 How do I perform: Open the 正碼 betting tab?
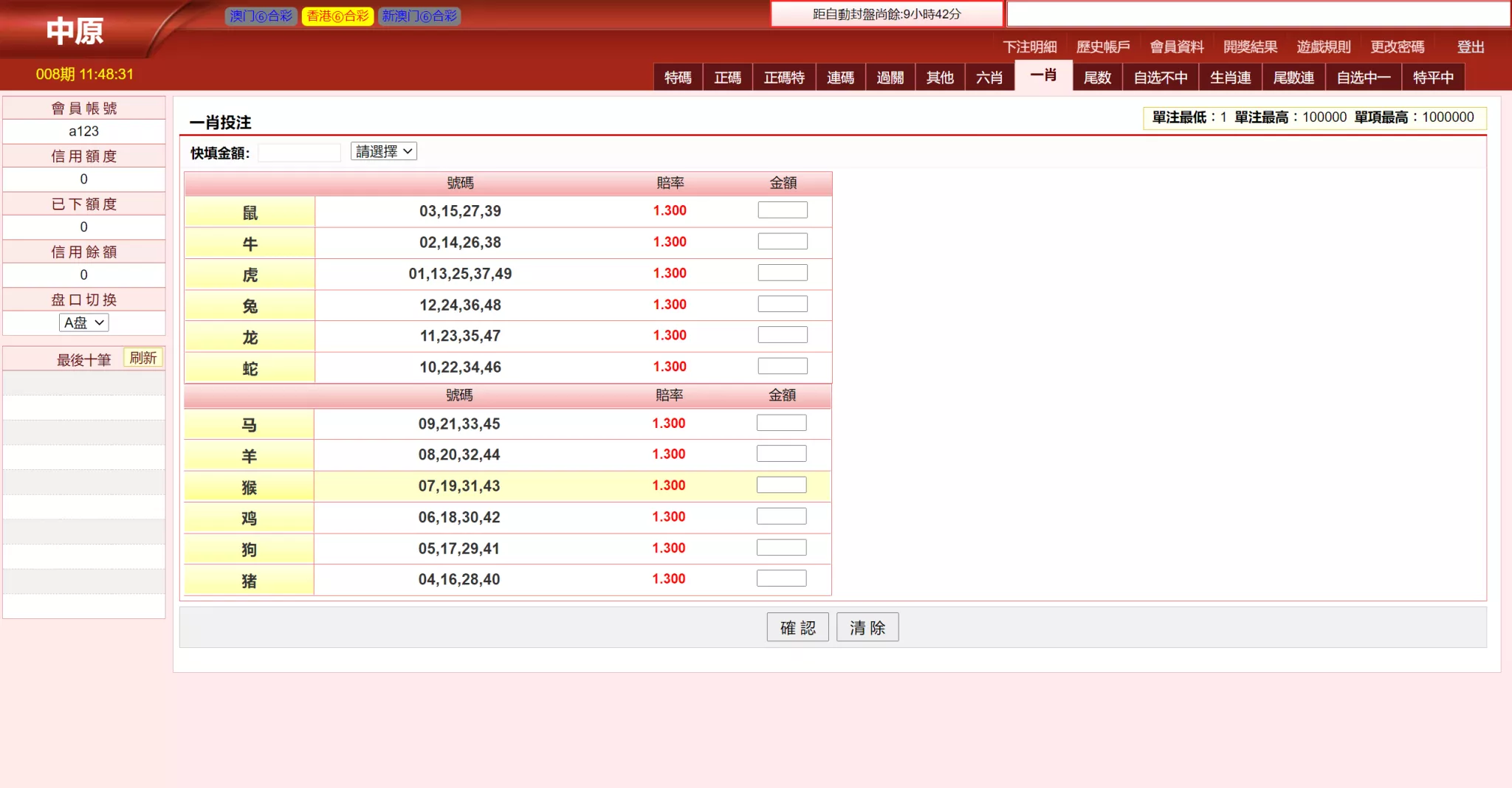pos(728,77)
